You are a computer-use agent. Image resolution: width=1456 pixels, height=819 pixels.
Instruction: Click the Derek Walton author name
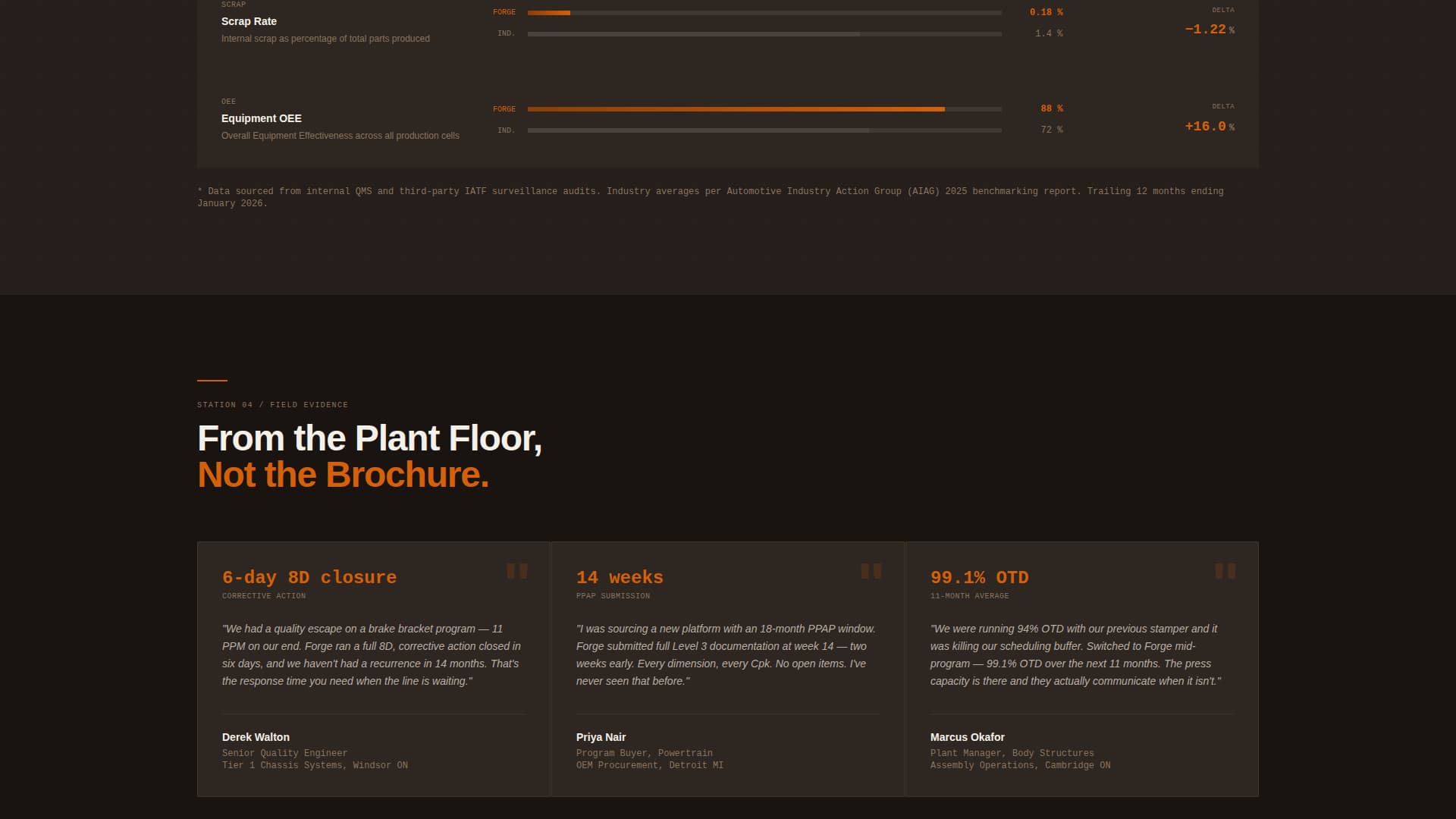click(x=256, y=737)
